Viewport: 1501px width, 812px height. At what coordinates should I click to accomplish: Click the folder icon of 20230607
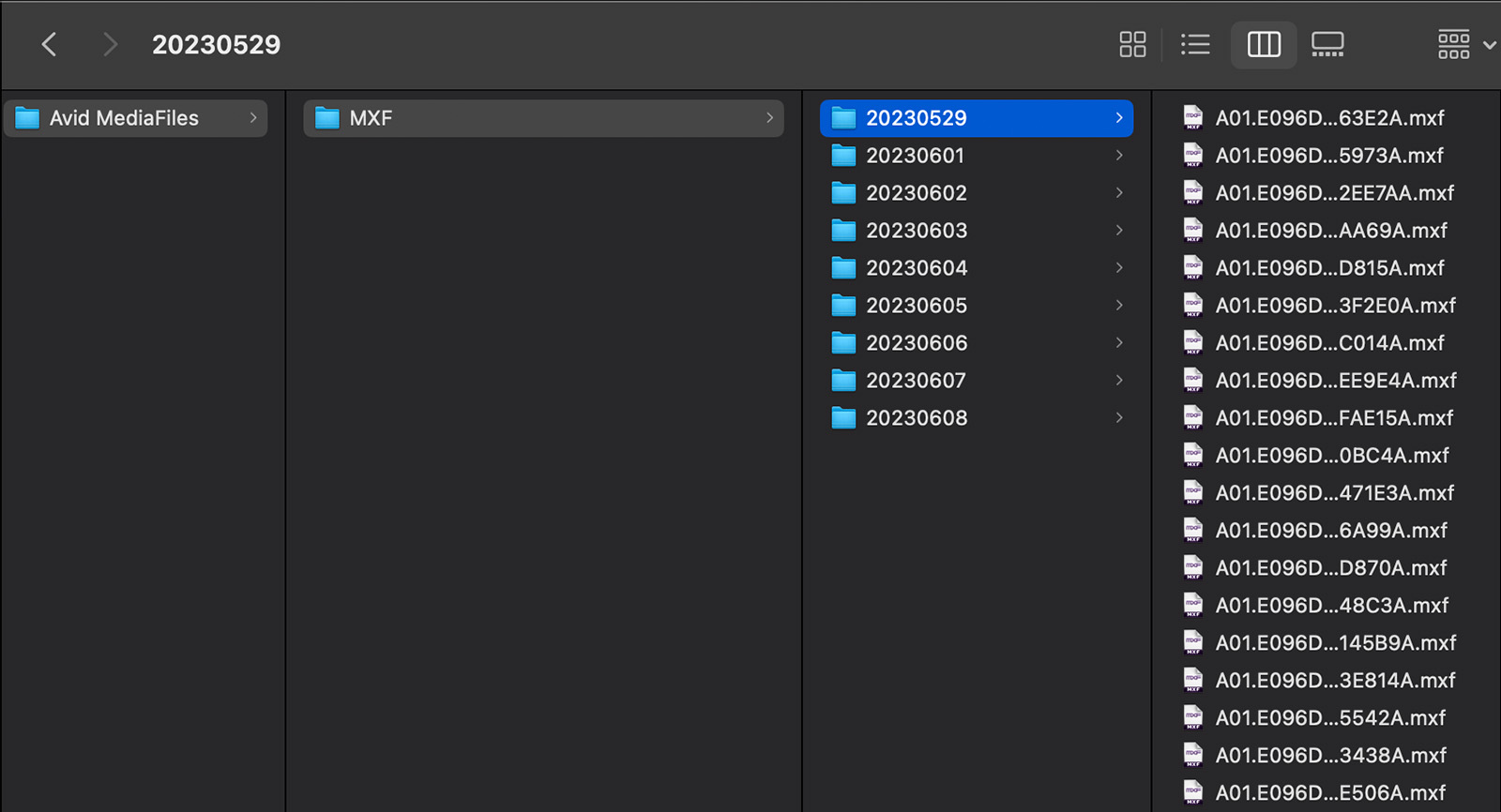pyautogui.click(x=844, y=381)
